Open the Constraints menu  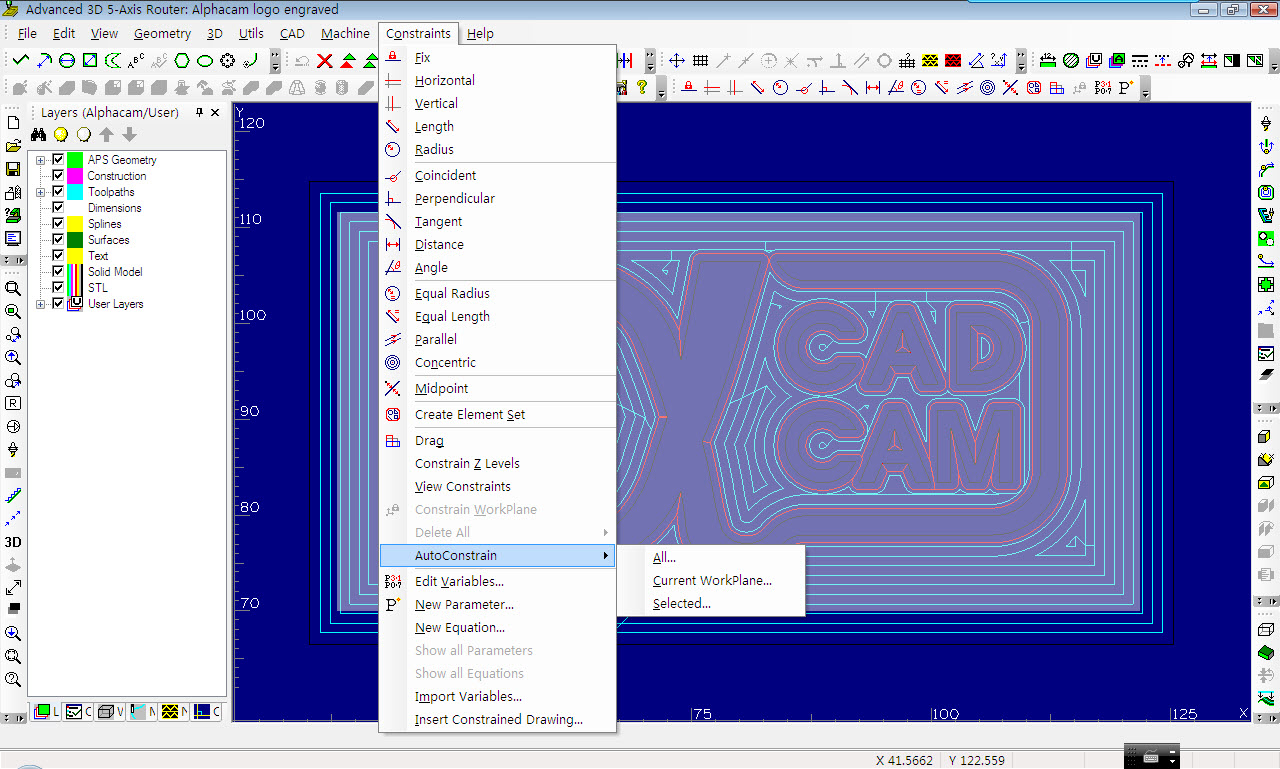[418, 33]
